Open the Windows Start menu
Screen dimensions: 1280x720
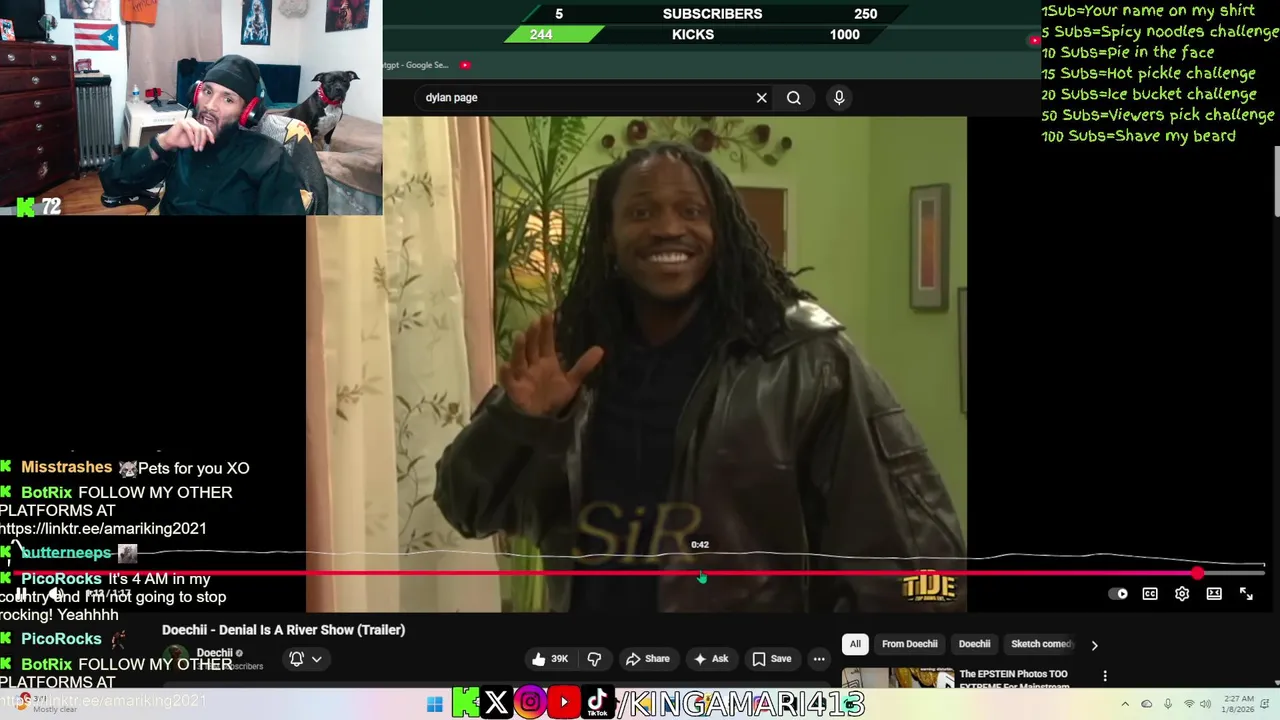(x=434, y=704)
